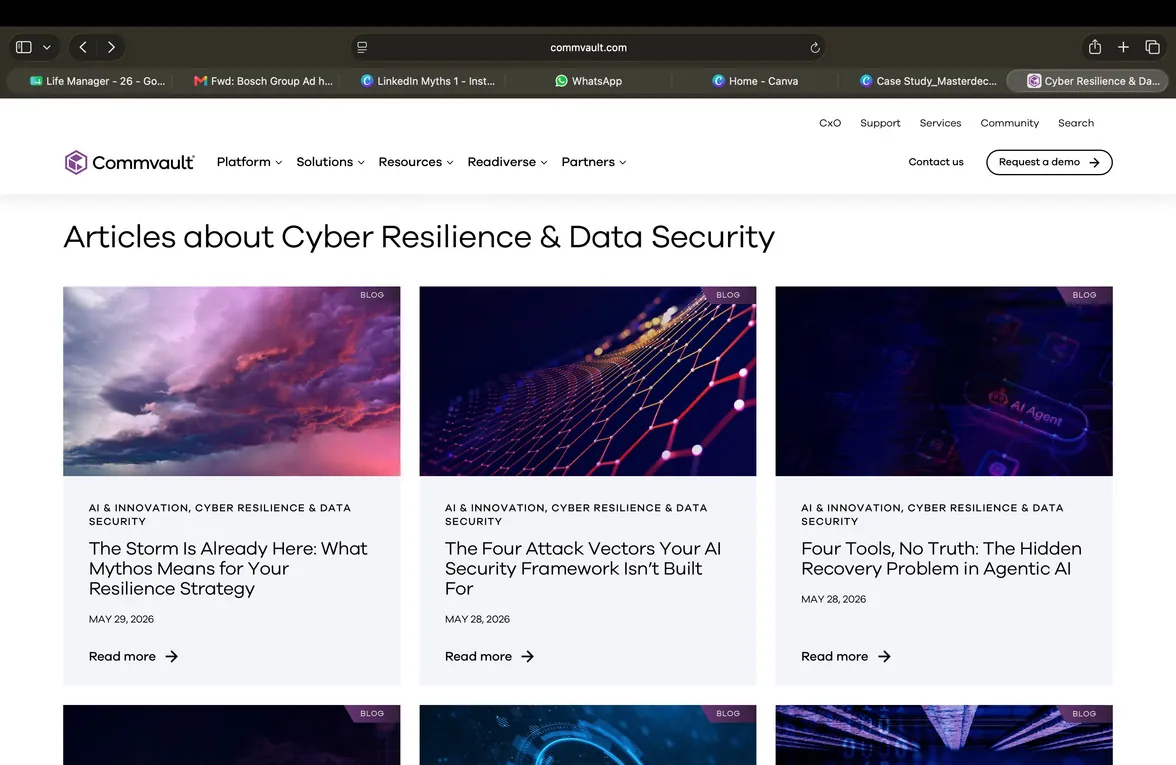Click the commvault.com address bar
This screenshot has height=765, width=1176.
(588, 47)
